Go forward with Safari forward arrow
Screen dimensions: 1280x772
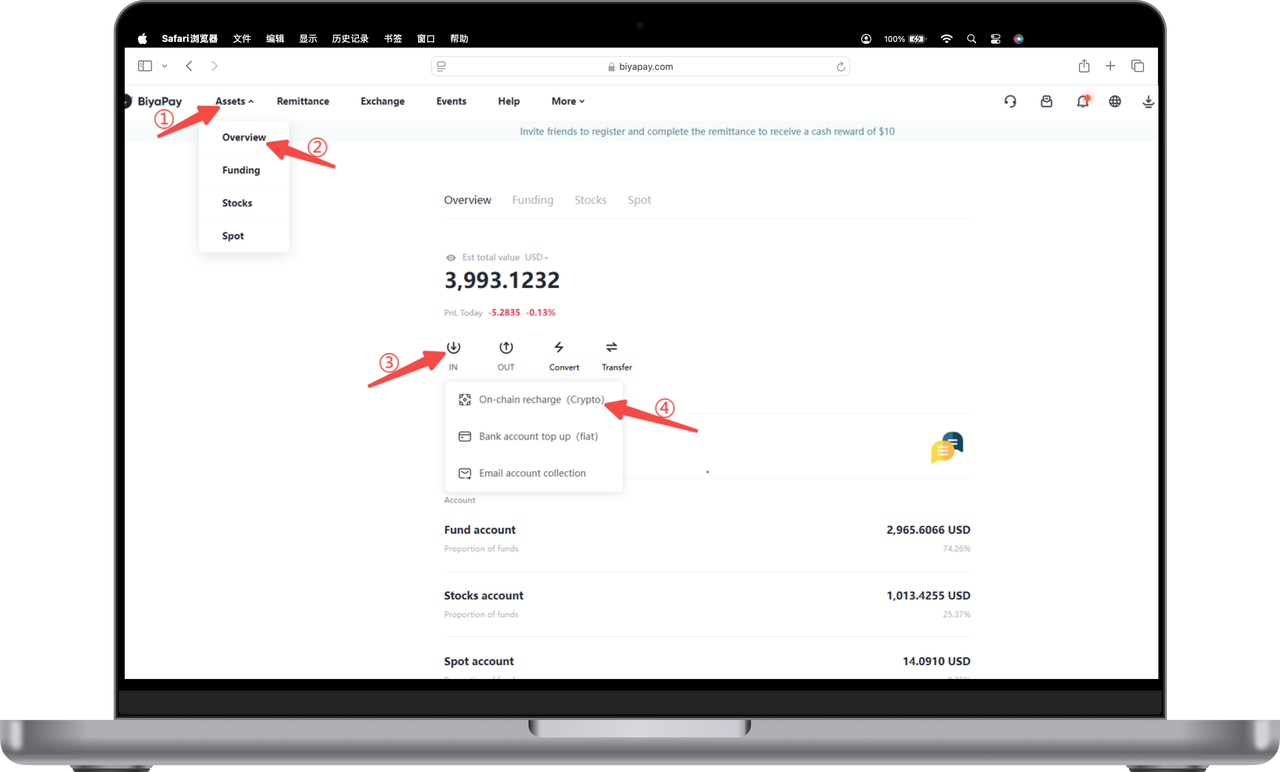pos(214,66)
